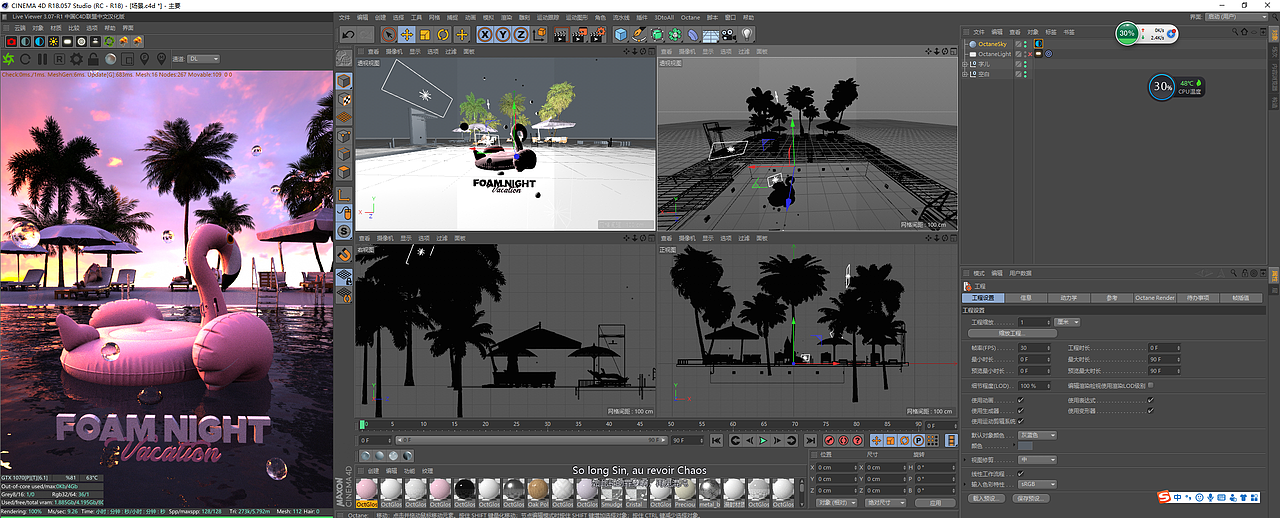Screen dimensions: 1280x518
Task: Click the red record keyframe button
Action: pyautogui.click(x=829, y=440)
